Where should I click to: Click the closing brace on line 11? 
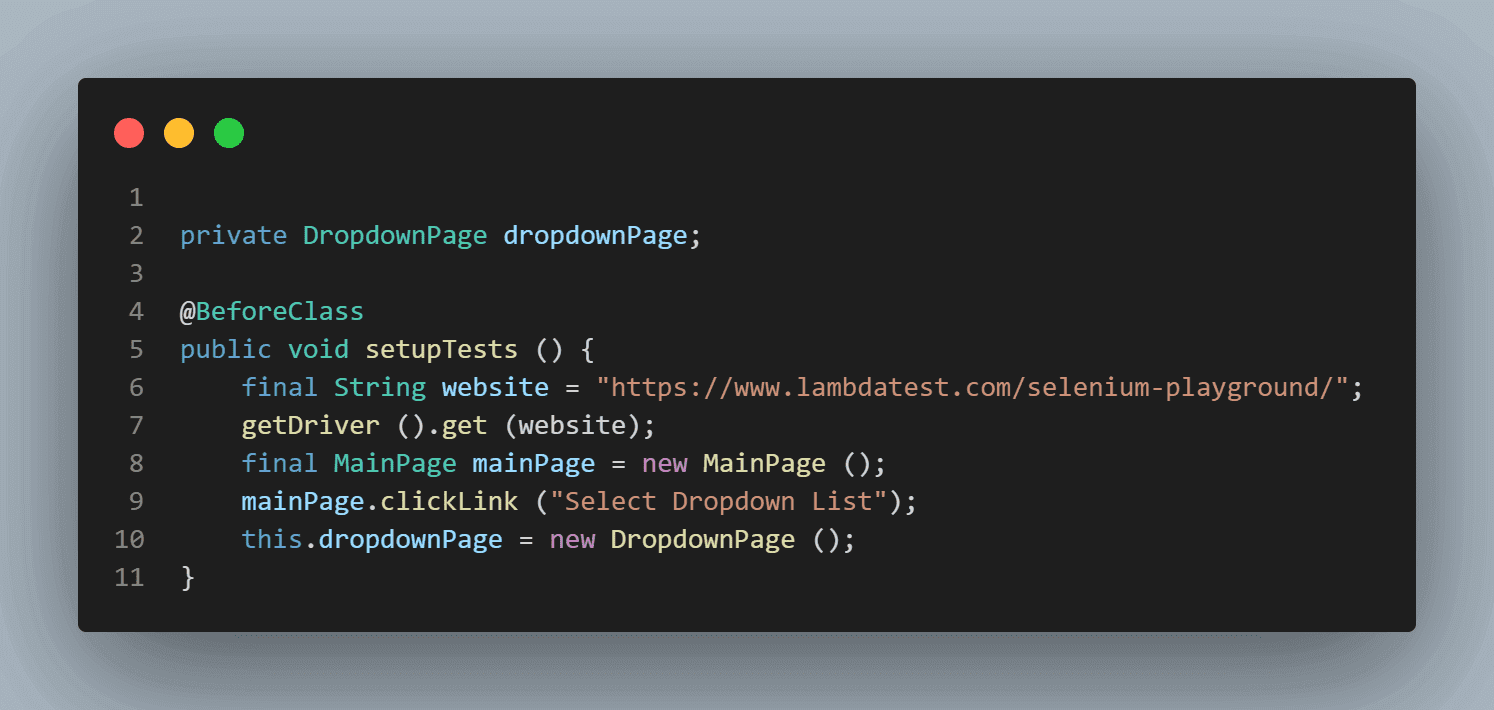coord(187,578)
